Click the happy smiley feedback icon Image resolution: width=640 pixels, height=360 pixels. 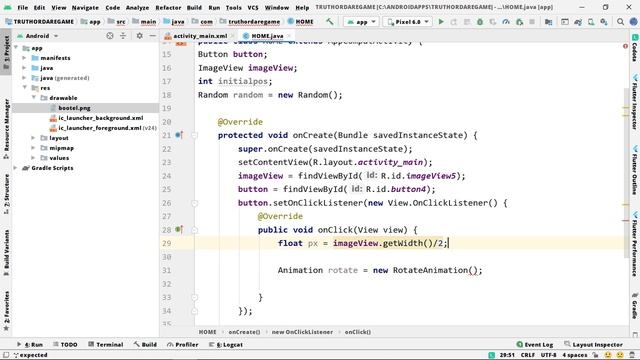click(x=608, y=355)
